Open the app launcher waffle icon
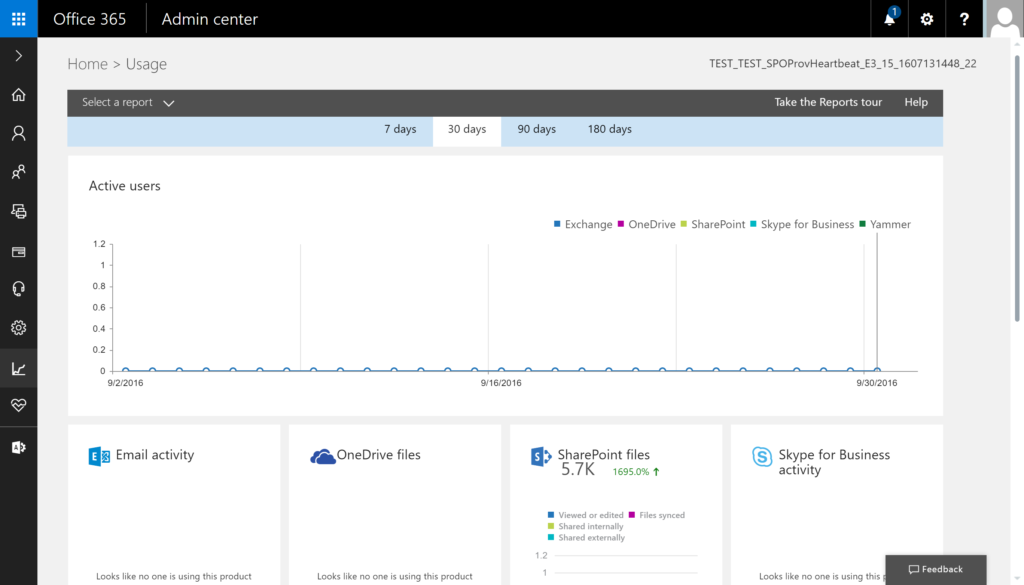 click(18, 18)
